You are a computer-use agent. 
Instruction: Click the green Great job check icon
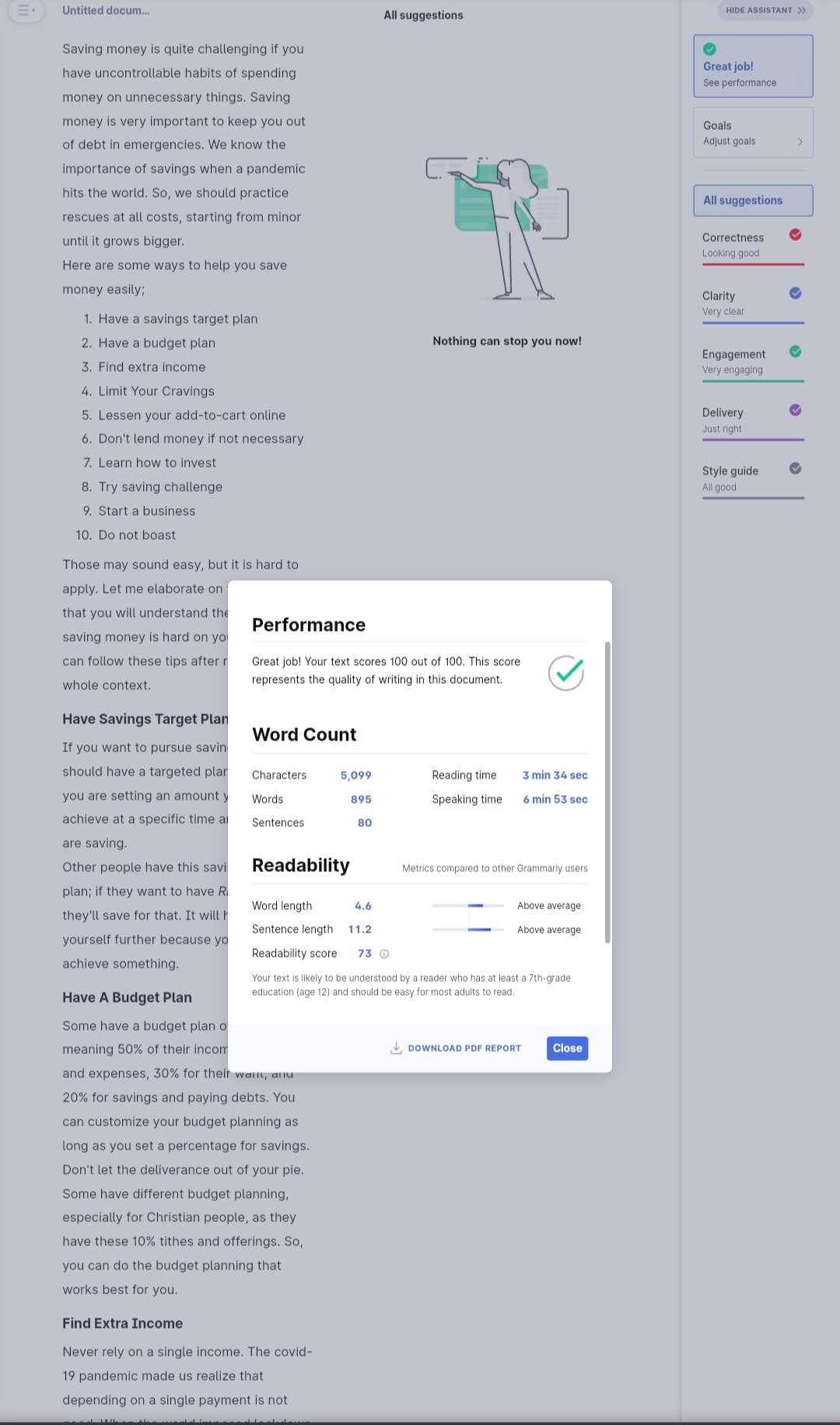click(x=709, y=49)
